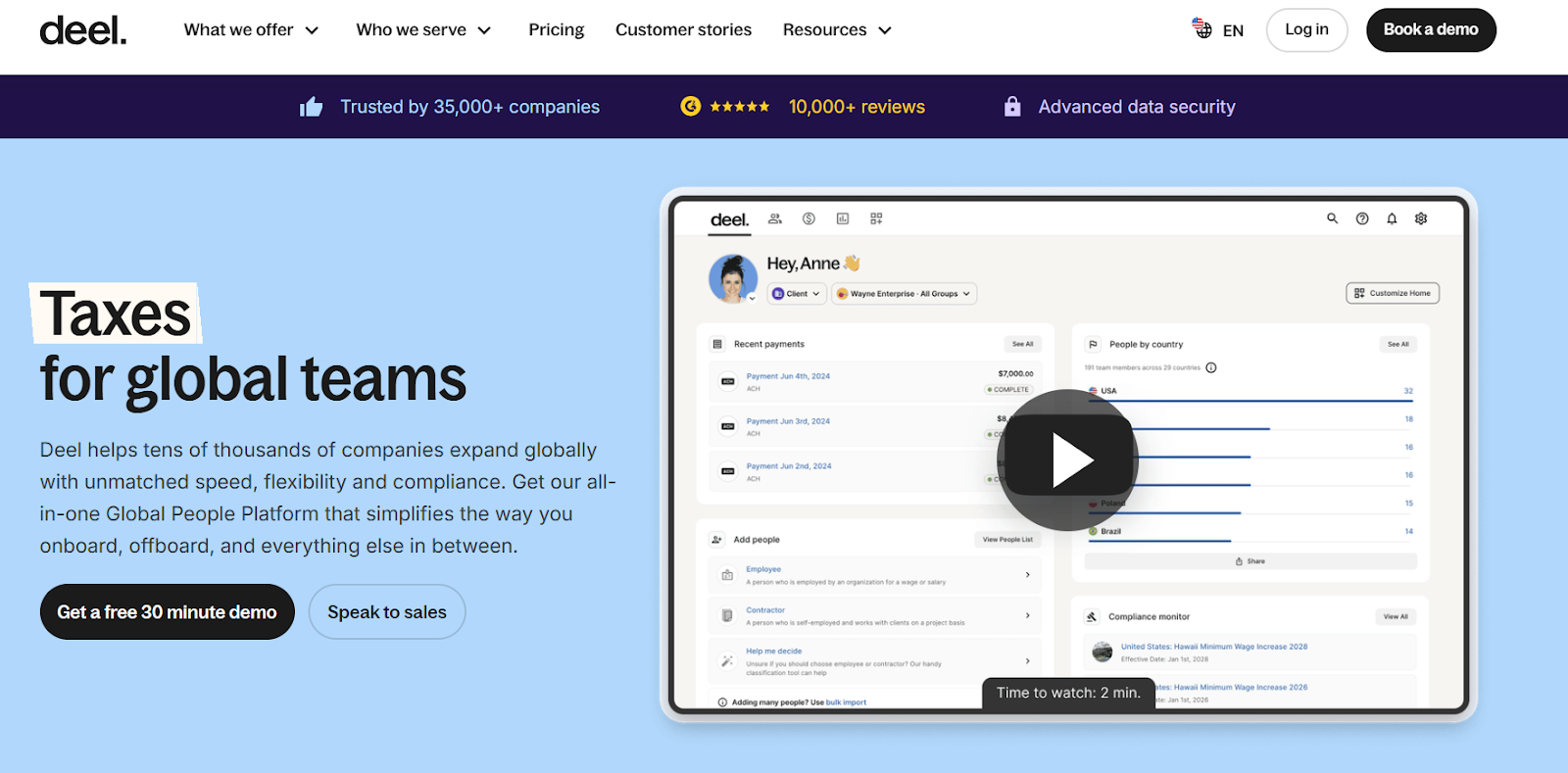Open Payment Jun 3rd, 2024 entry

(x=874, y=427)
